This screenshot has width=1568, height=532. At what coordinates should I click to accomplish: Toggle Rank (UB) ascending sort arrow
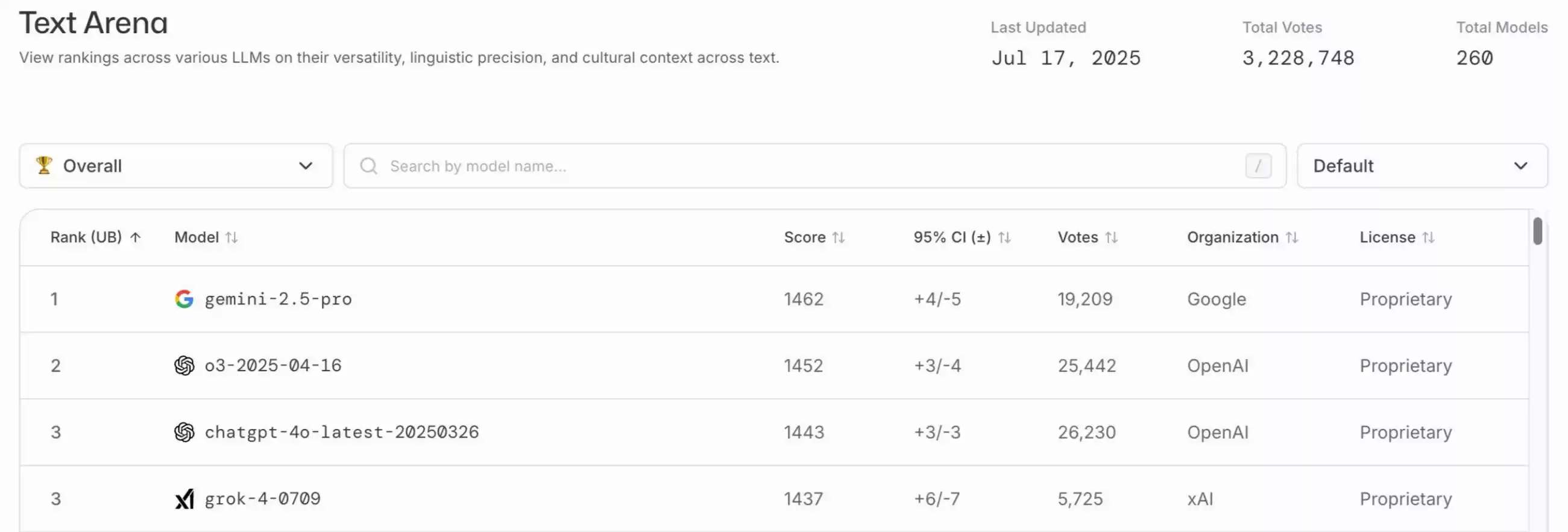[x=136, y=237]
